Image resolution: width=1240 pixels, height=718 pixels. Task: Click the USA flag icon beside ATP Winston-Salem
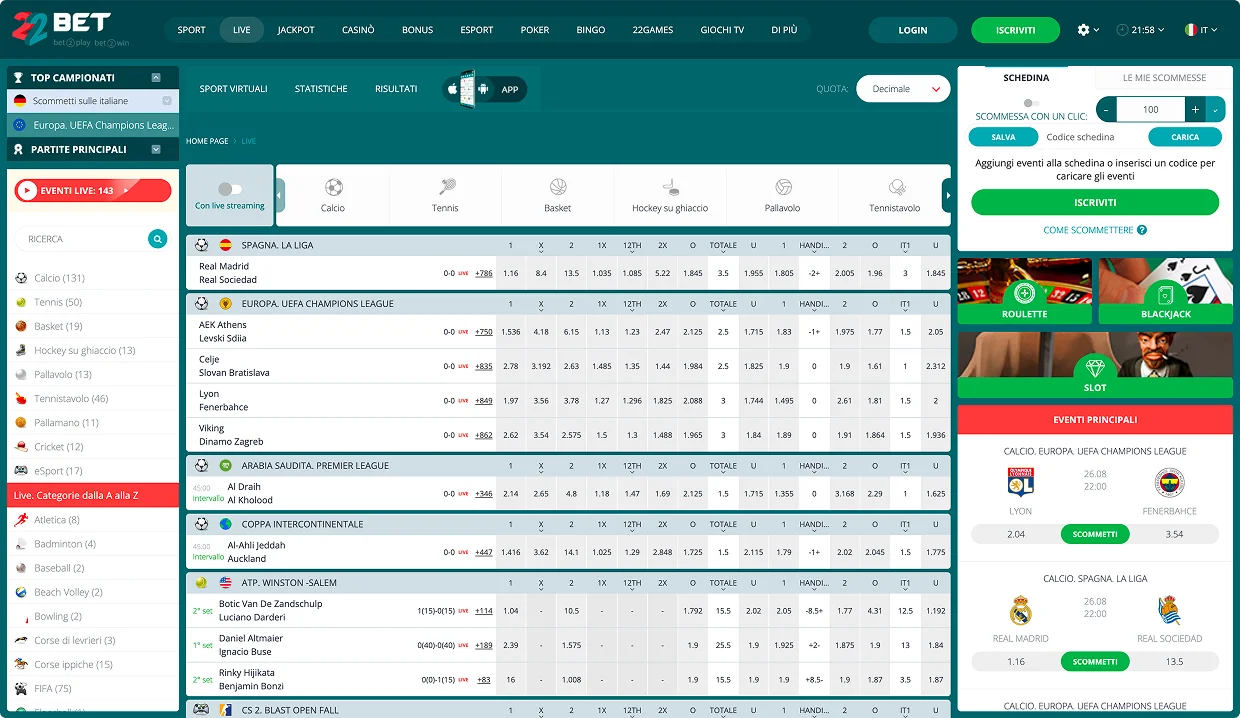click(225, 583)
